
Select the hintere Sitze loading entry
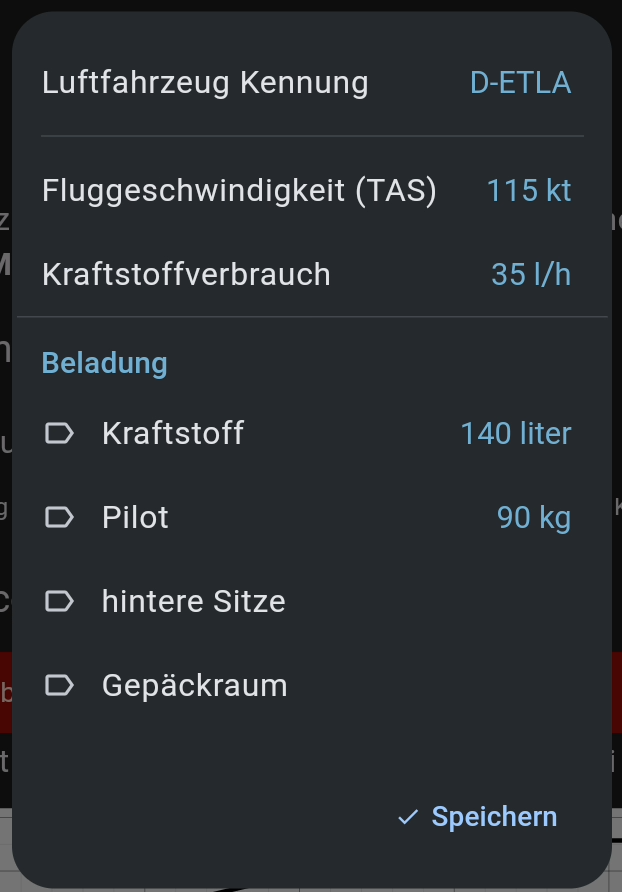[x=193, y=601]
